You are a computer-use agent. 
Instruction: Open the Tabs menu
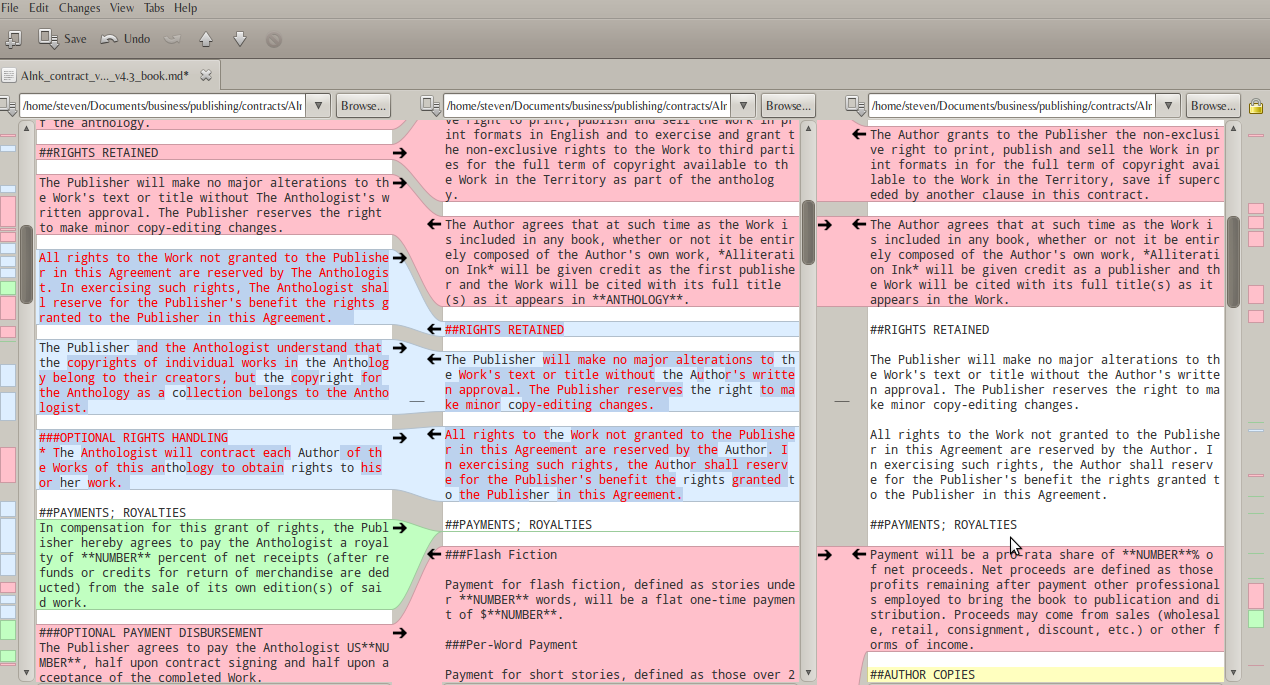[154, 8]
